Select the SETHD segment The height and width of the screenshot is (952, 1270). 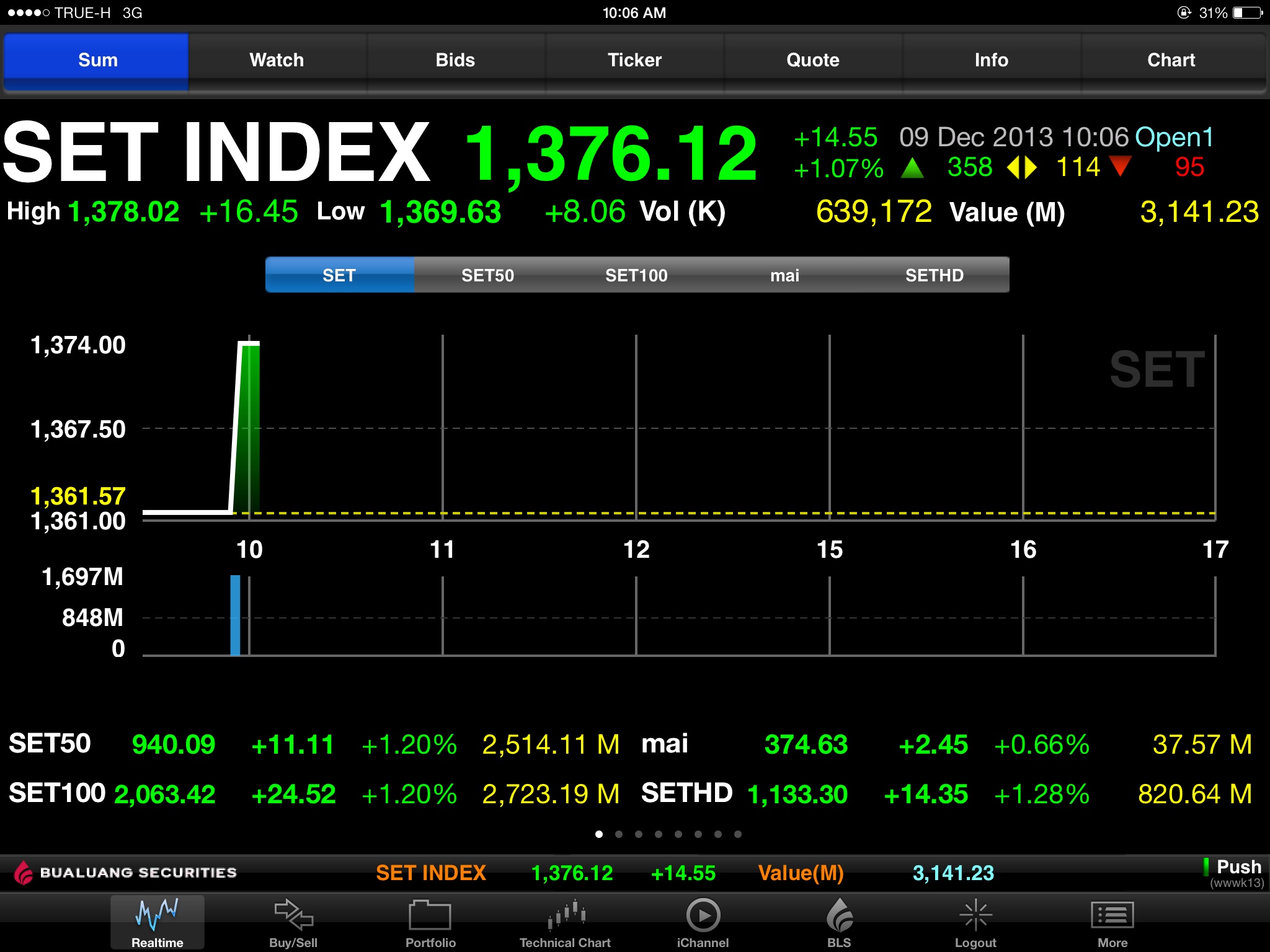pyautogui.click(x=934, y=275)
